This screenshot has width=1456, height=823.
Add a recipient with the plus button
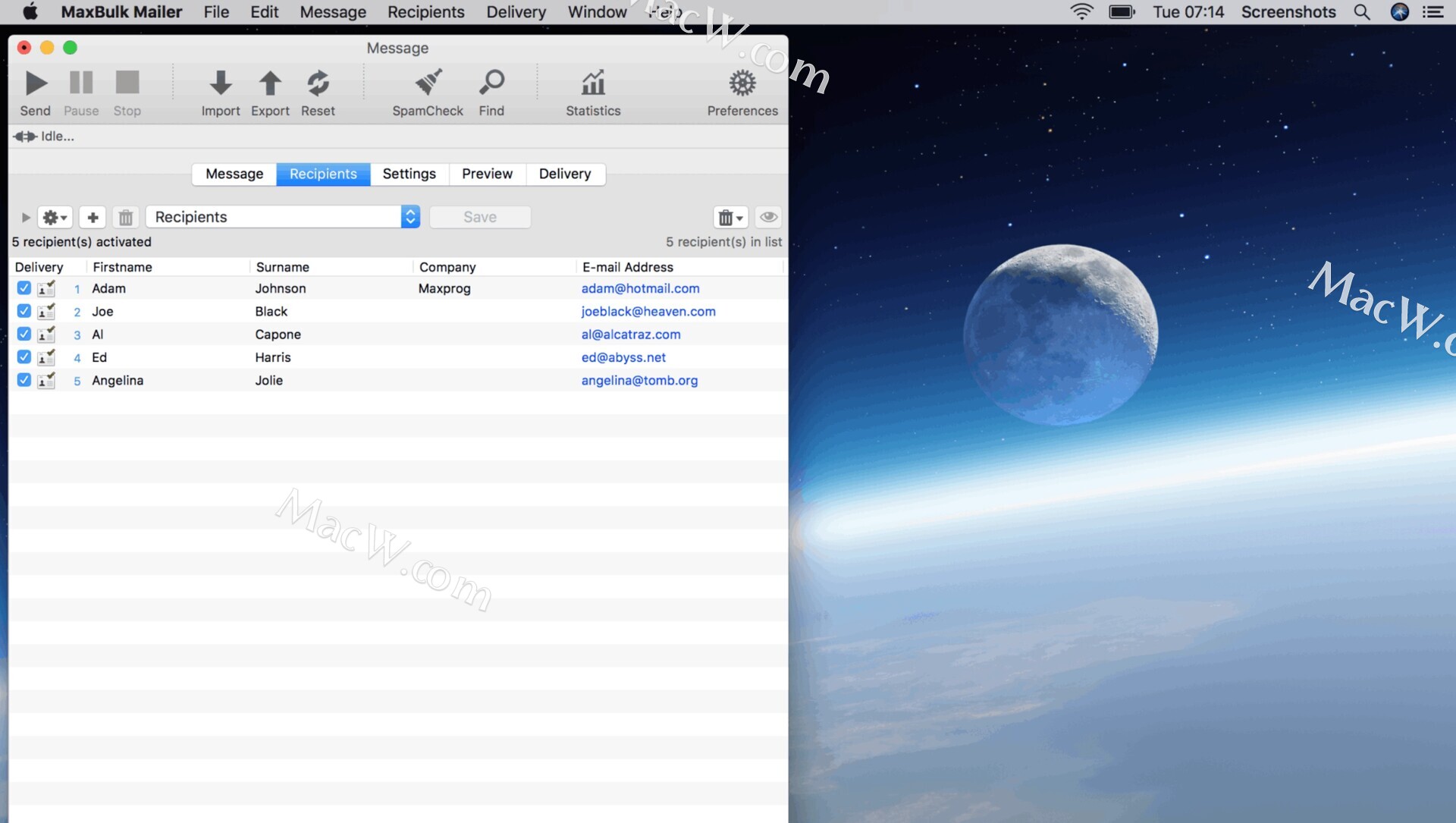(x=93, y=217)
